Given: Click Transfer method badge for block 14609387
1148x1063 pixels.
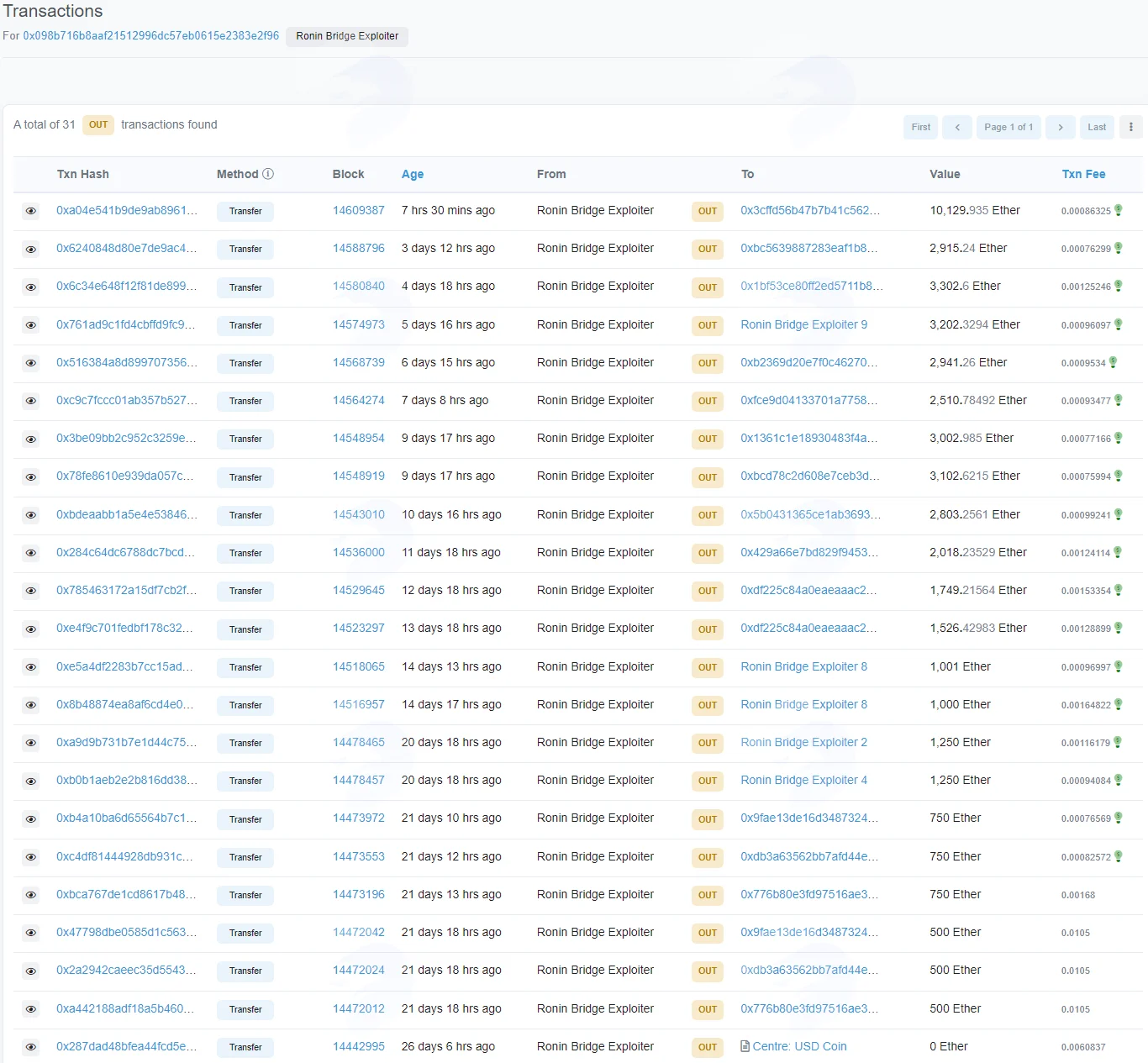Looking at the screenshot, I should (x=245, y=211).
